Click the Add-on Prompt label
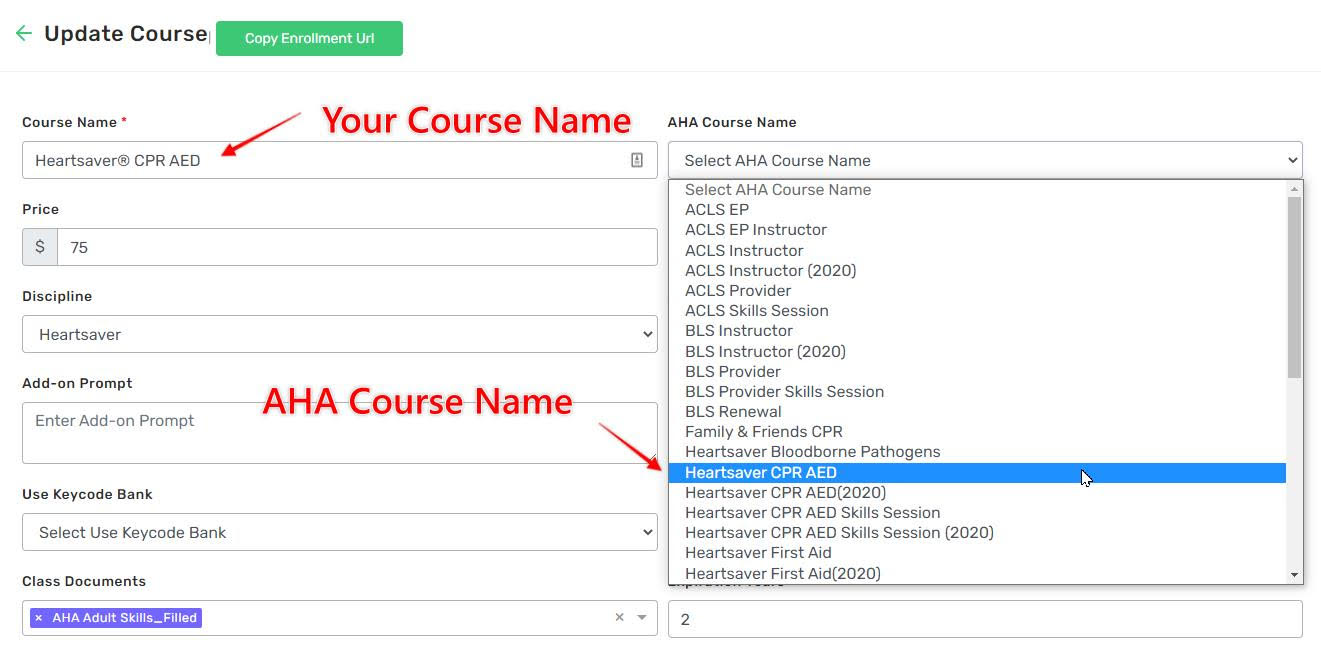 (77, 383)
